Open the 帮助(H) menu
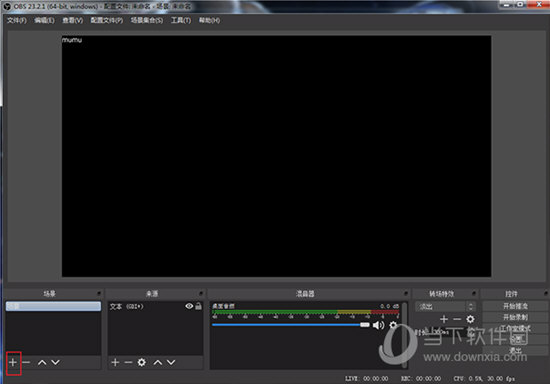 click(209, 20)
